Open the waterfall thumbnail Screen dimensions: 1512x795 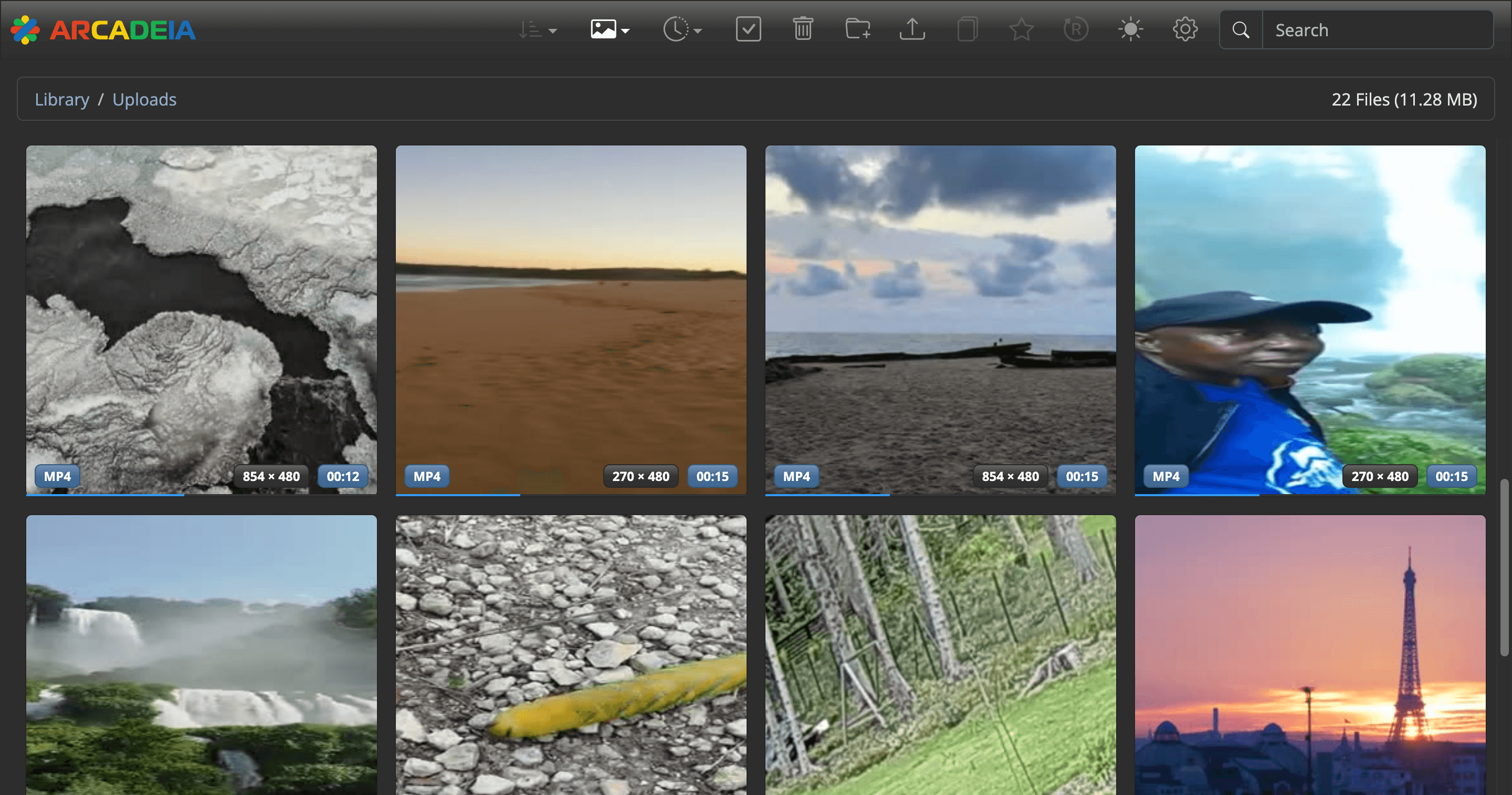coord(201,655)
